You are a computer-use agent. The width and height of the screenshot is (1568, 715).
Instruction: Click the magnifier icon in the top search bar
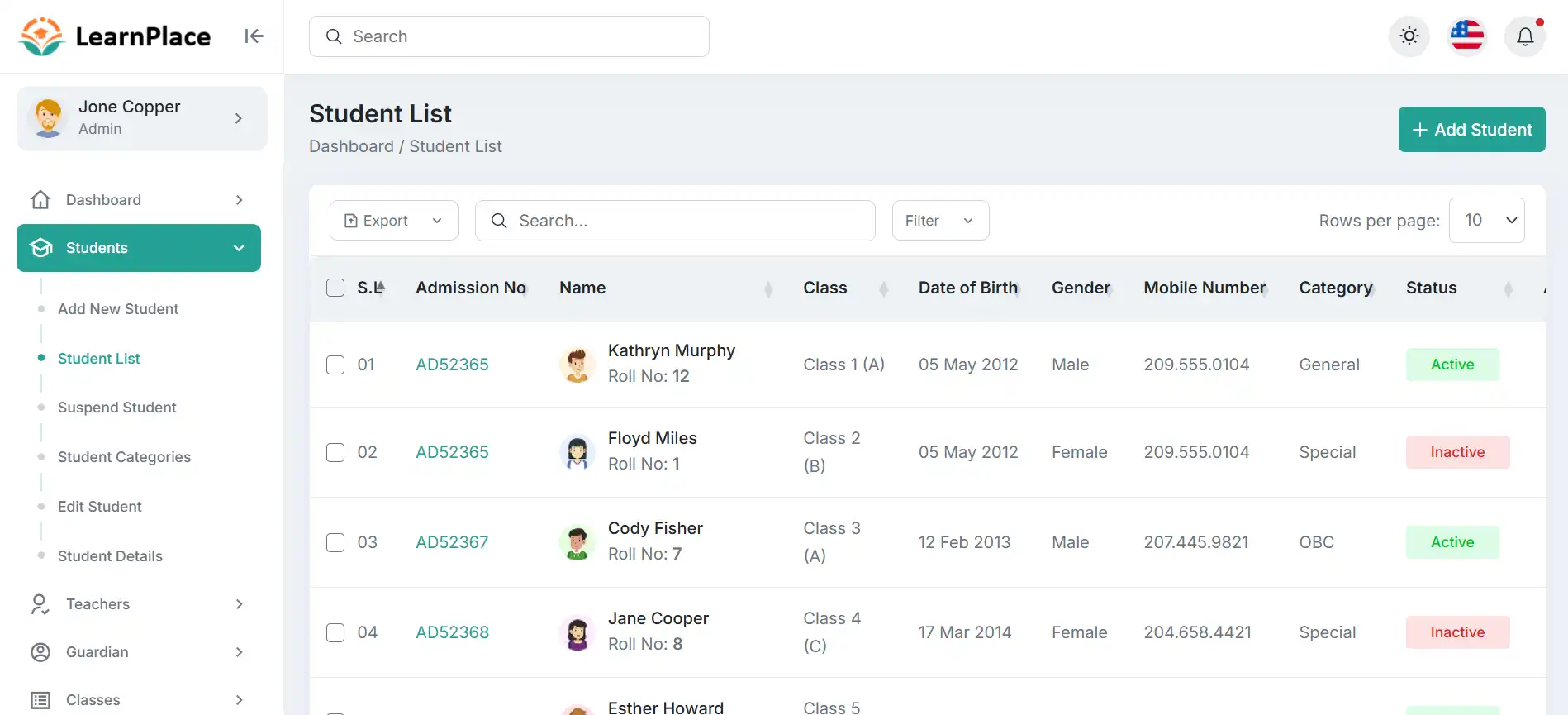(334, 36)
